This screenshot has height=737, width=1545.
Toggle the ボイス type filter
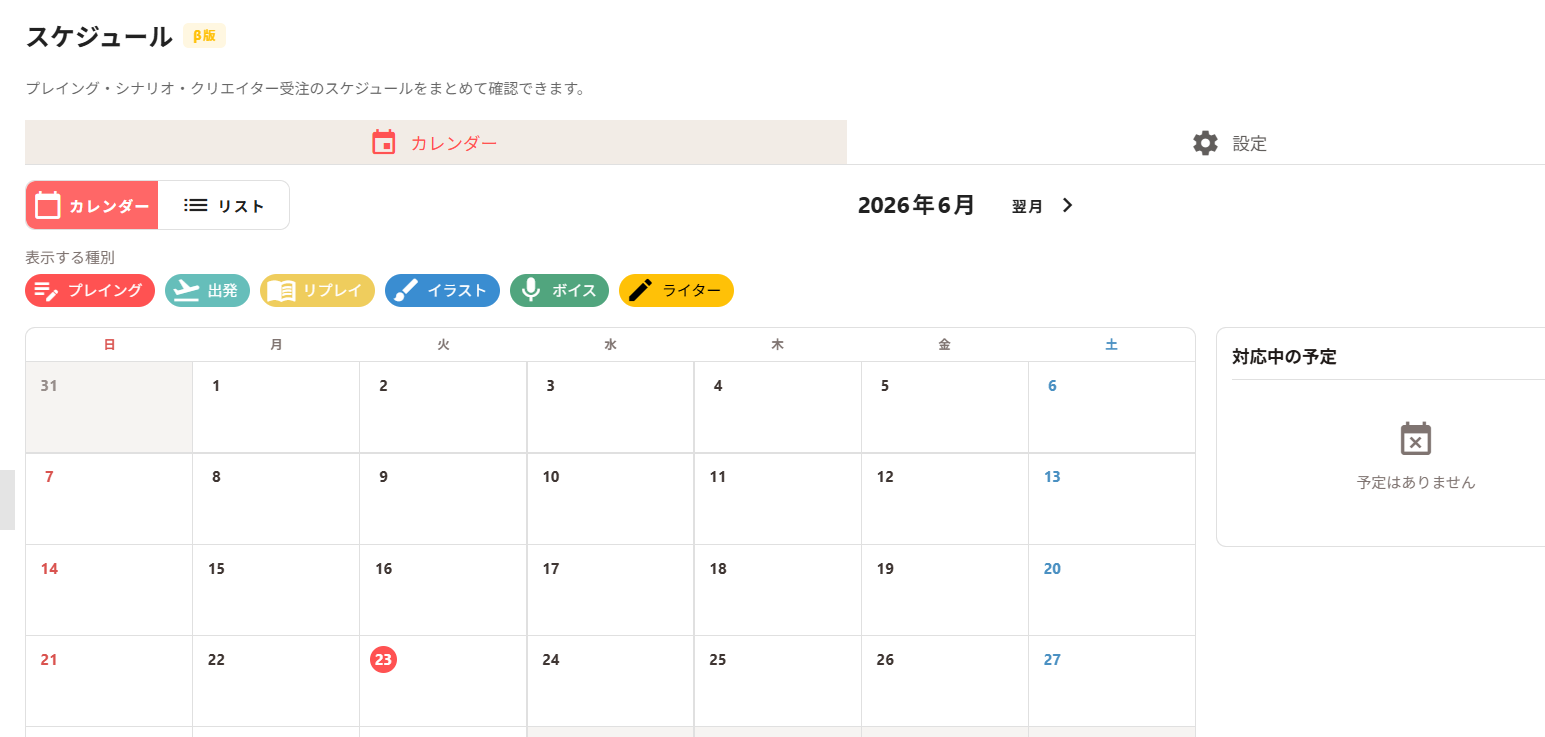point(559,291)
